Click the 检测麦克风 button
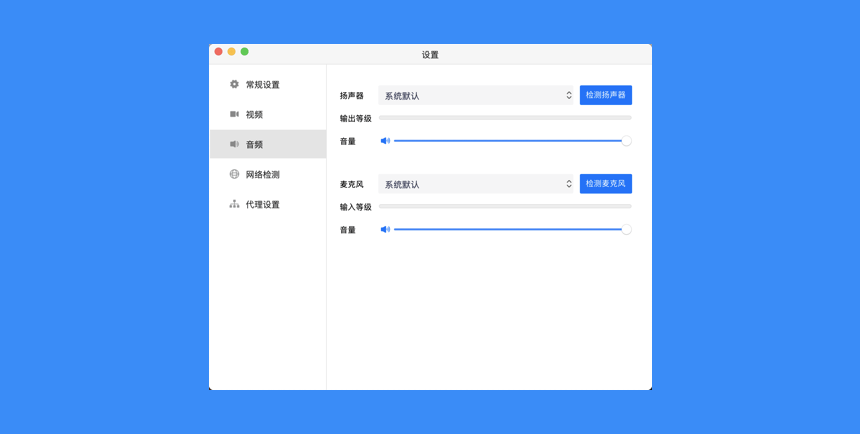This screenshot has width=860, height=434. [606, 184]
